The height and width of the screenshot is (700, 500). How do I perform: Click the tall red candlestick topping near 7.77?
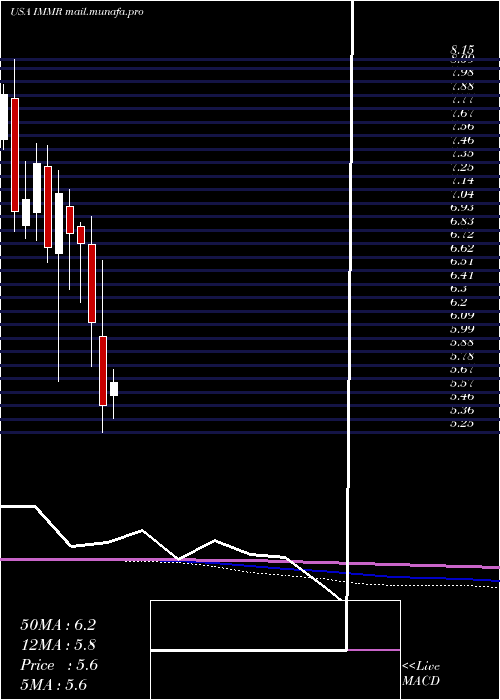15,154
